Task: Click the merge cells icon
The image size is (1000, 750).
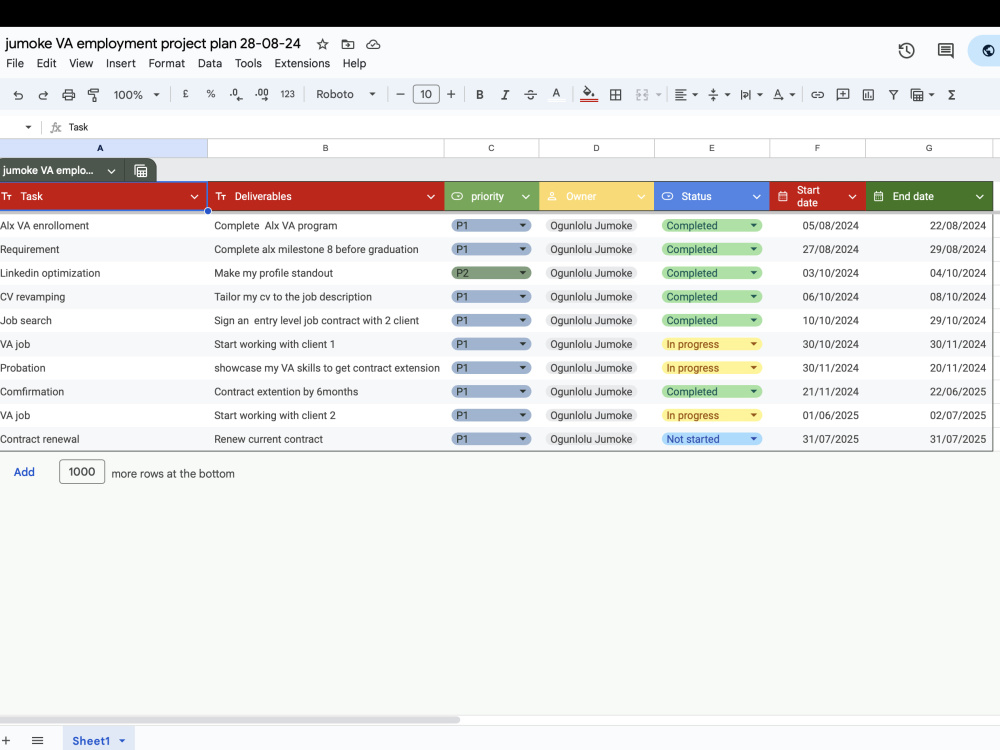Action: tap(642, 95)
